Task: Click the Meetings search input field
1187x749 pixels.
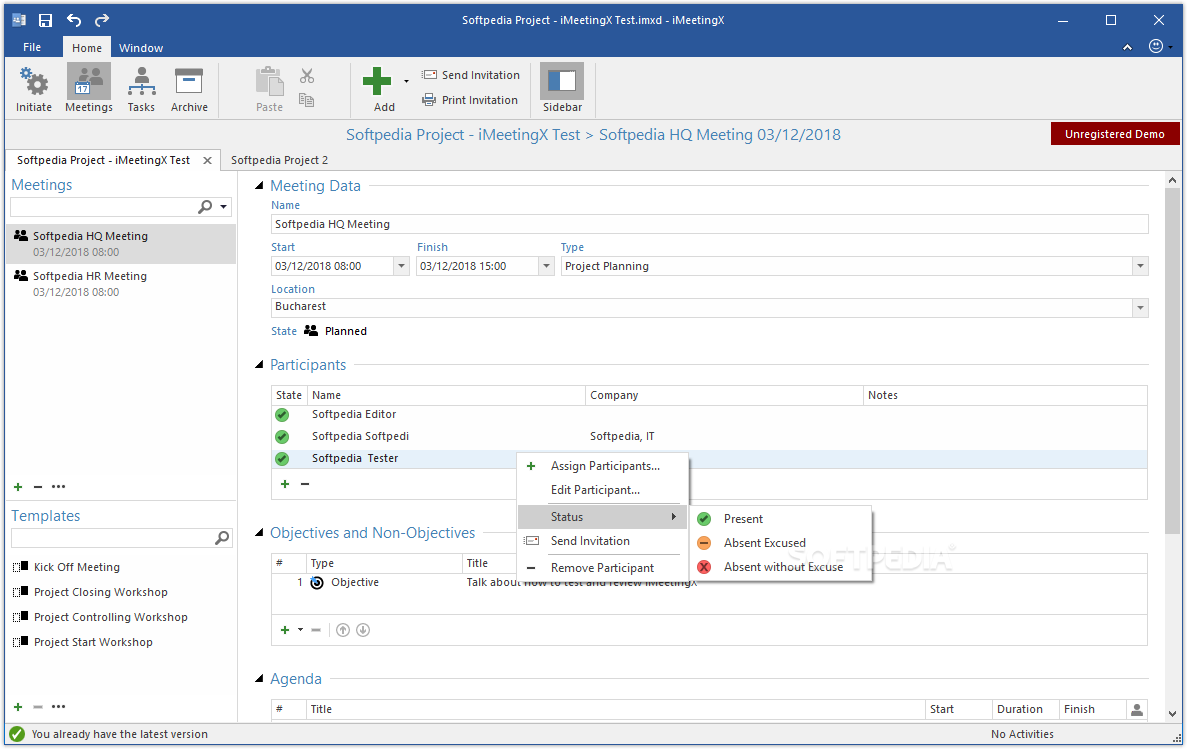Action: [102, 207]
